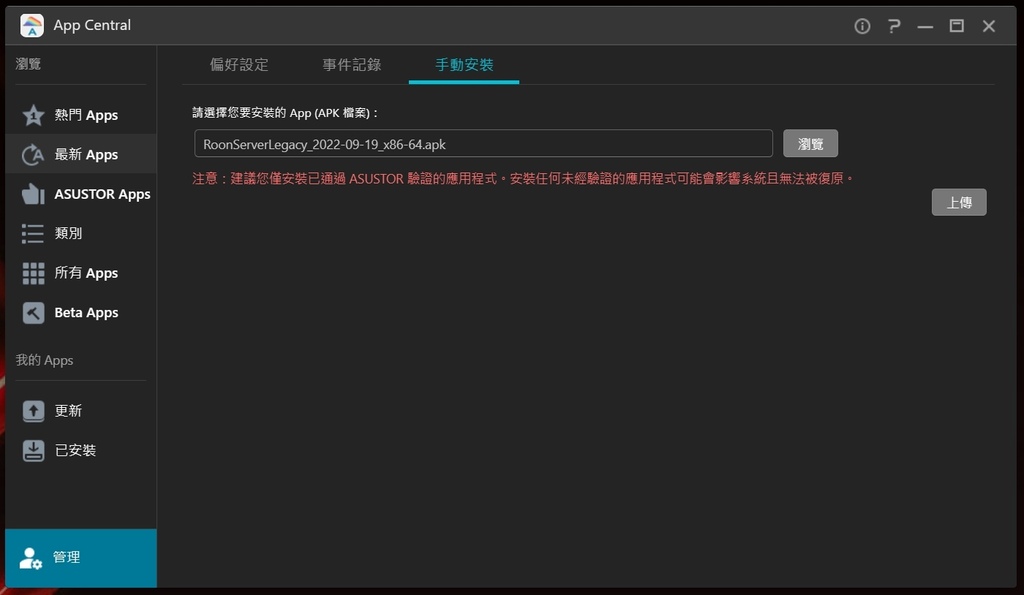Maximize the App Central window
This screenshot has width=1024, height=595.
pos(957,25)
